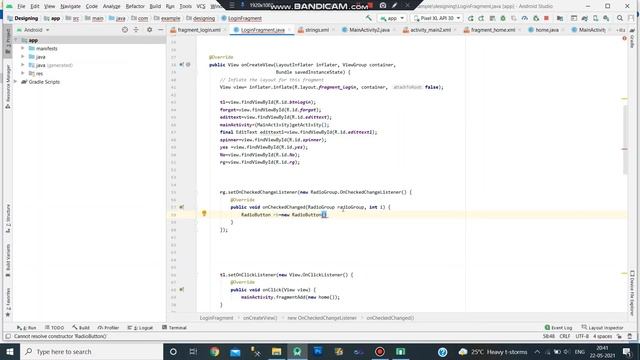Open Project panel settings gear
Image resolution: width=640 pixels, height=360 pixels.
tap(149, 30)
